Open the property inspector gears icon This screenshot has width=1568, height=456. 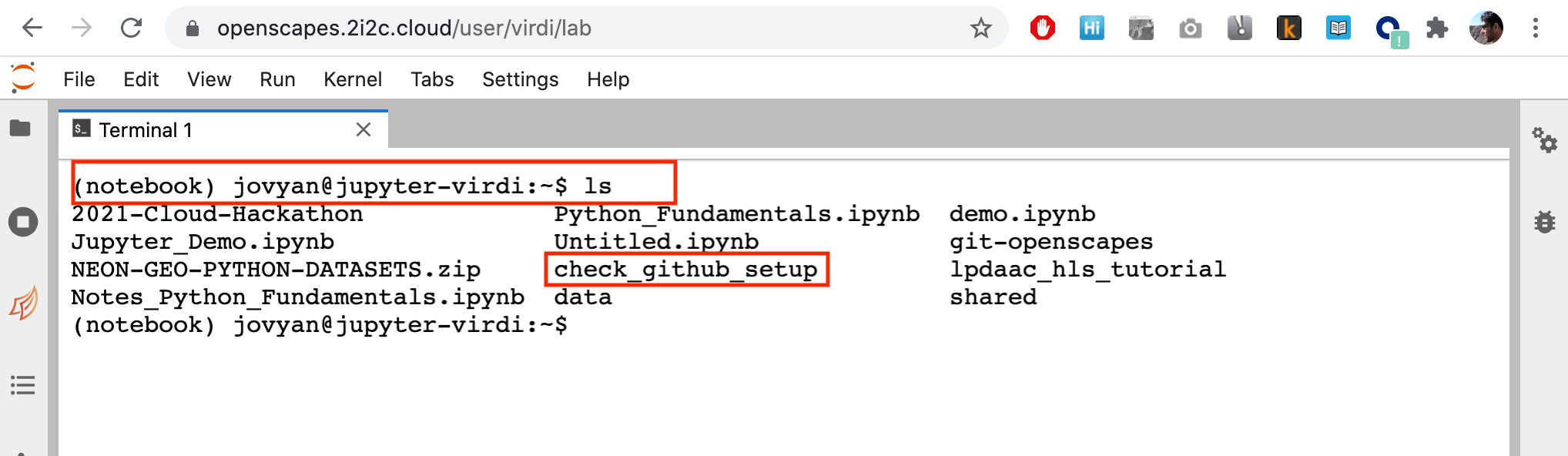tap(1544, 140)
